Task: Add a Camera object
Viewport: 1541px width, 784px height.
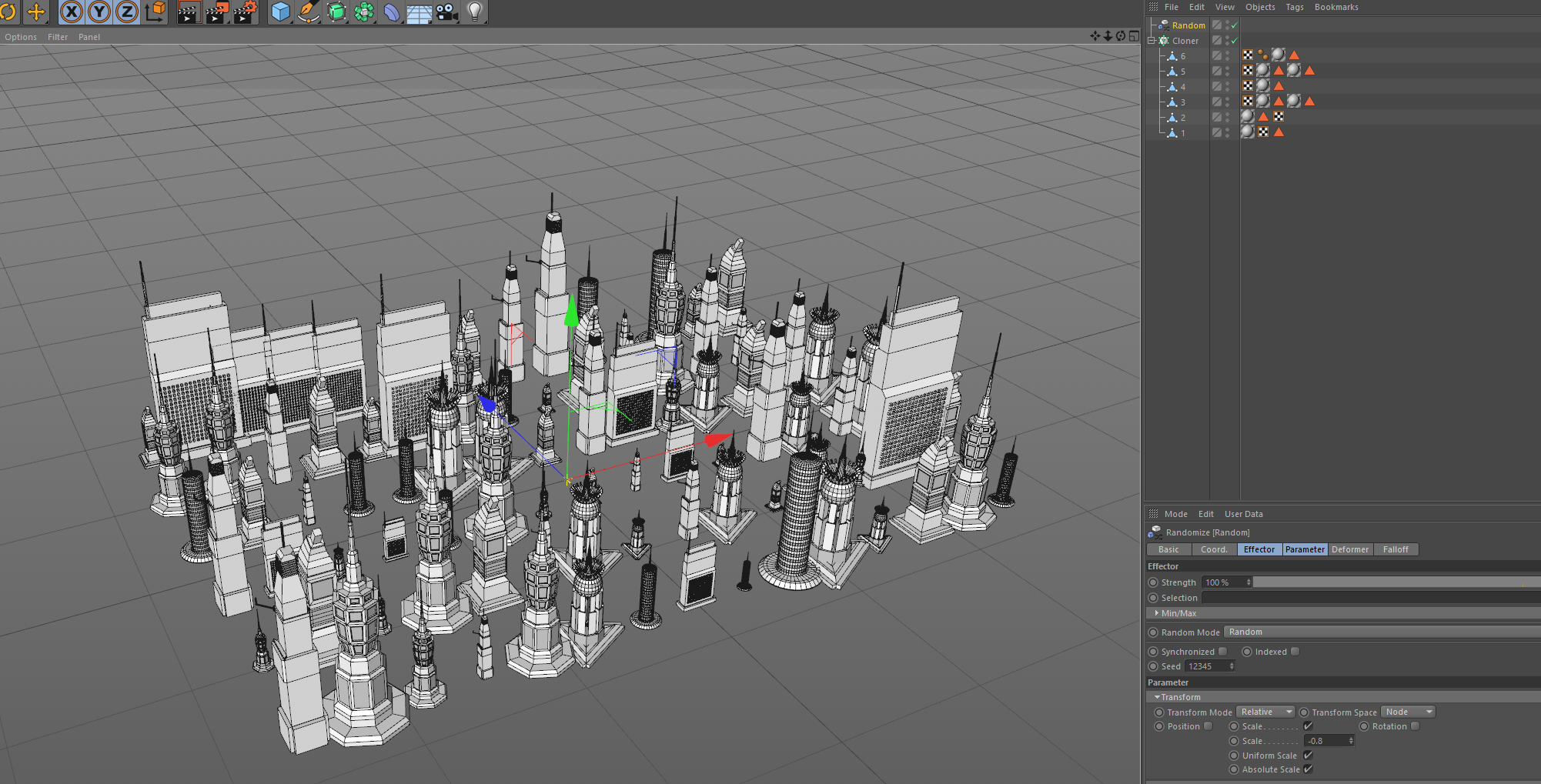Action: click(x=447, y=12)
